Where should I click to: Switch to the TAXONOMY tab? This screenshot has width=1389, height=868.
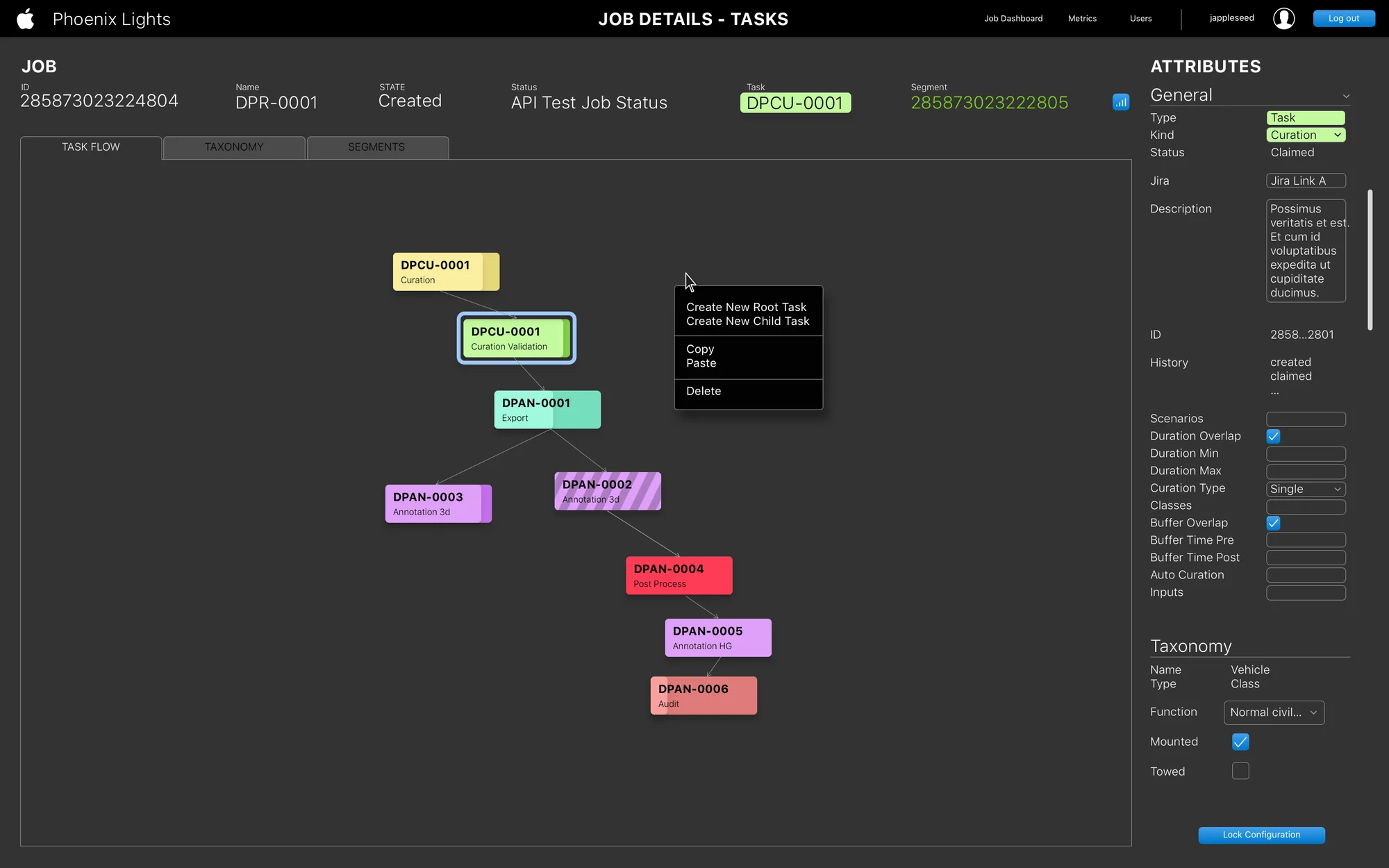pos(233,147)
